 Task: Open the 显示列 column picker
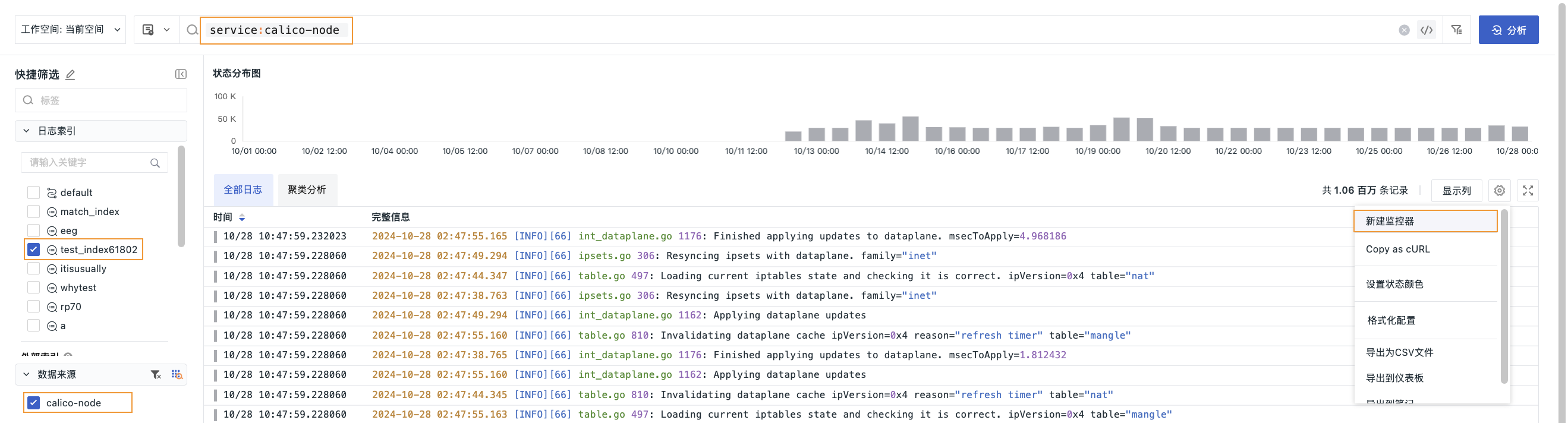(1456, 191)
